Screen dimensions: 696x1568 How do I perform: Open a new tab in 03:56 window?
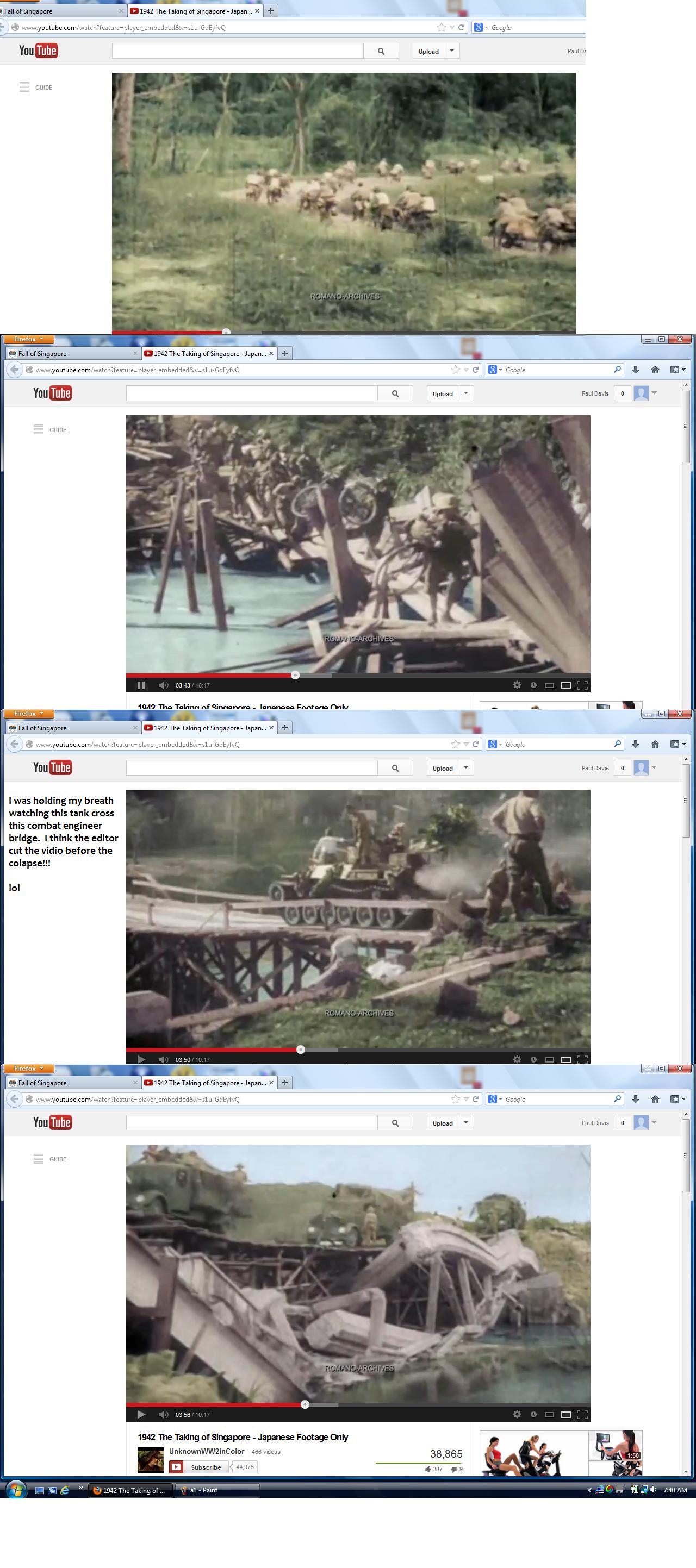[285, 1082]
